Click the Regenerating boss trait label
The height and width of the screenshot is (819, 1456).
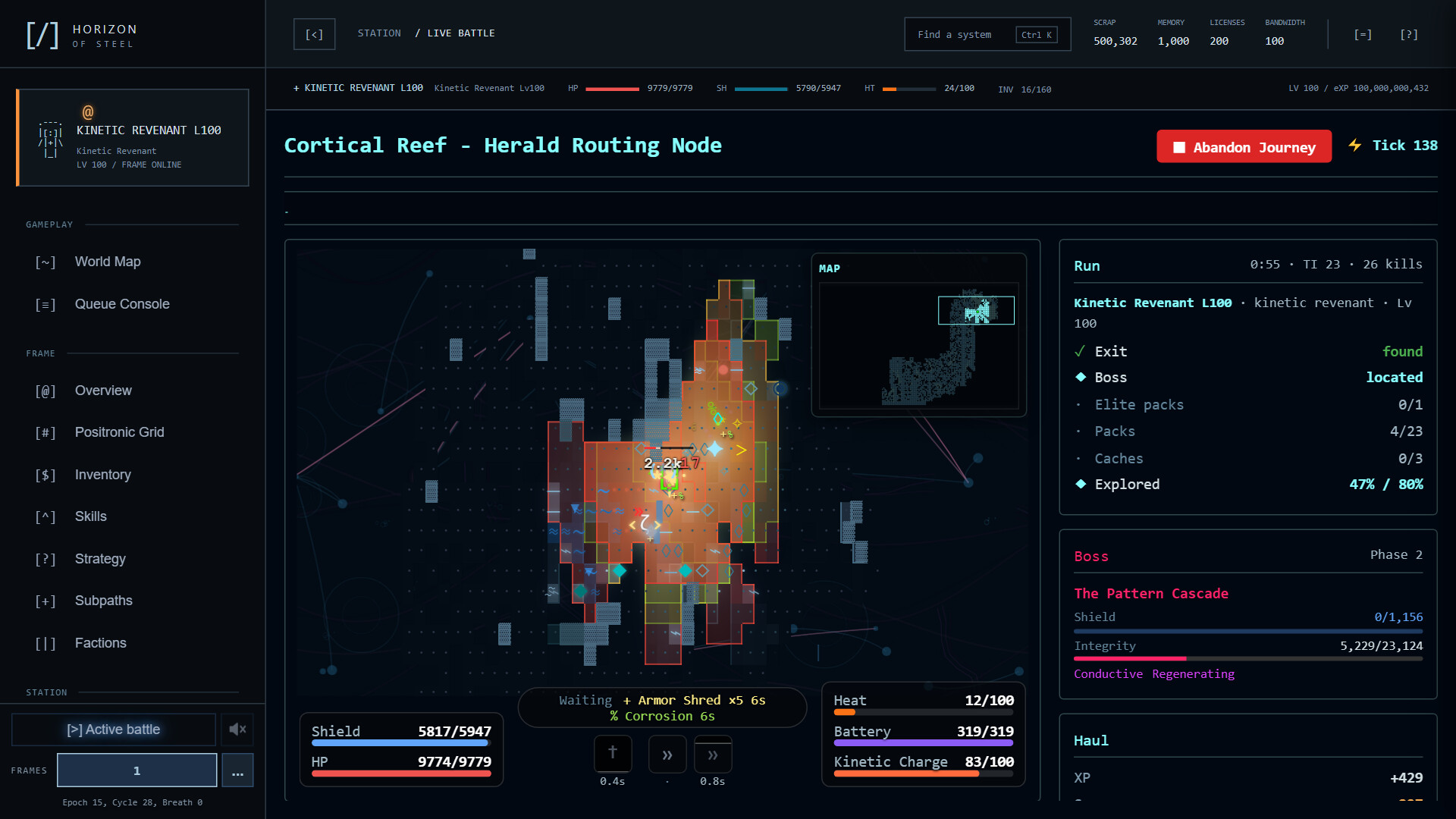click(x=1194, y=674)
